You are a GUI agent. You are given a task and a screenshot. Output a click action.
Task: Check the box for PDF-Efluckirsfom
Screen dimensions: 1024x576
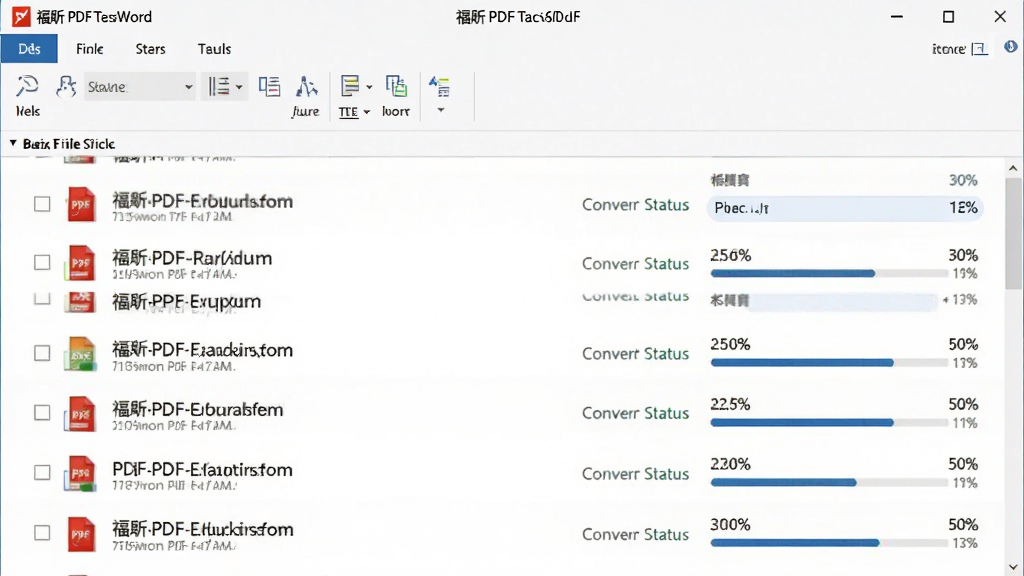(42, 533)
